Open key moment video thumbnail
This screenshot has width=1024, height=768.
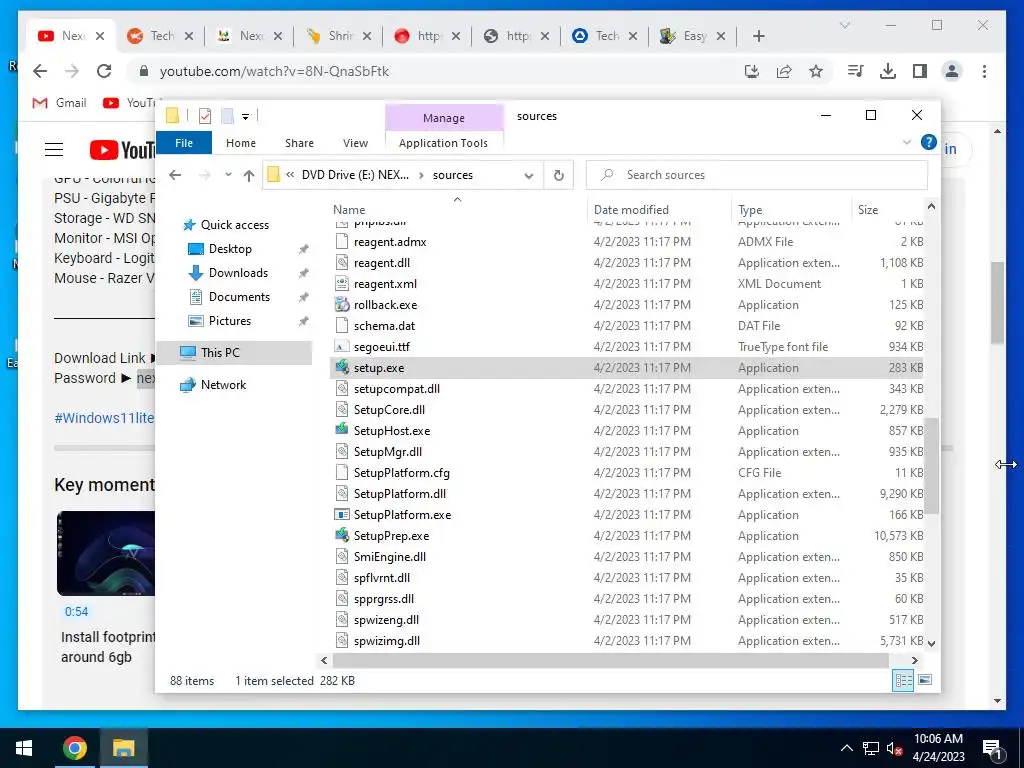[106, 553]
